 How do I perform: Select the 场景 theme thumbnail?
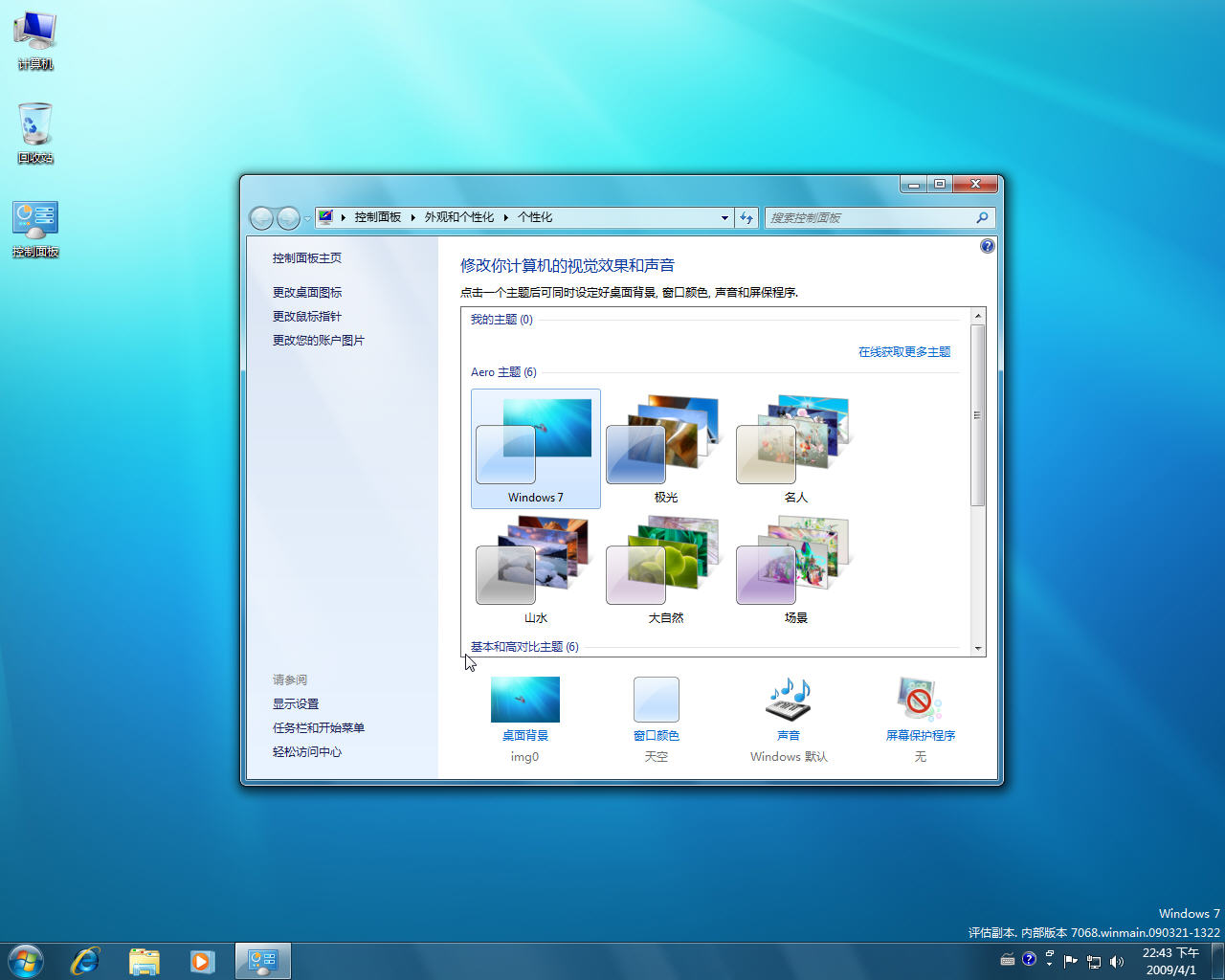tap(796, 569)
